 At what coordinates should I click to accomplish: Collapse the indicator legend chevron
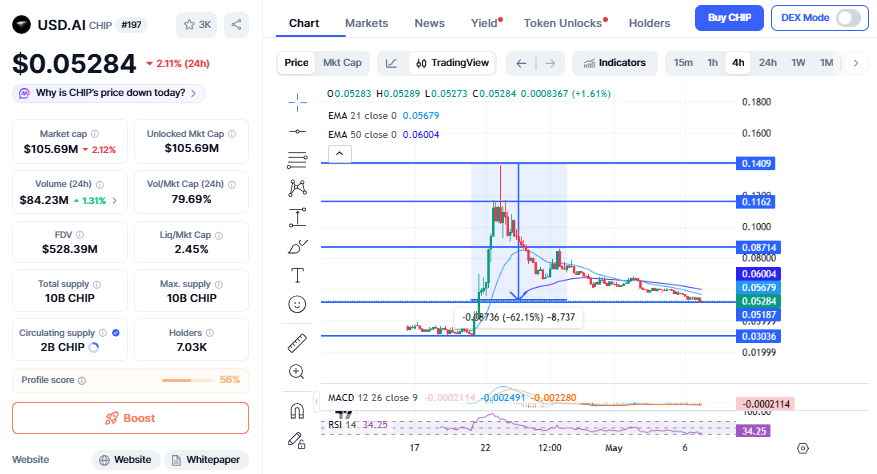(340, 154)
